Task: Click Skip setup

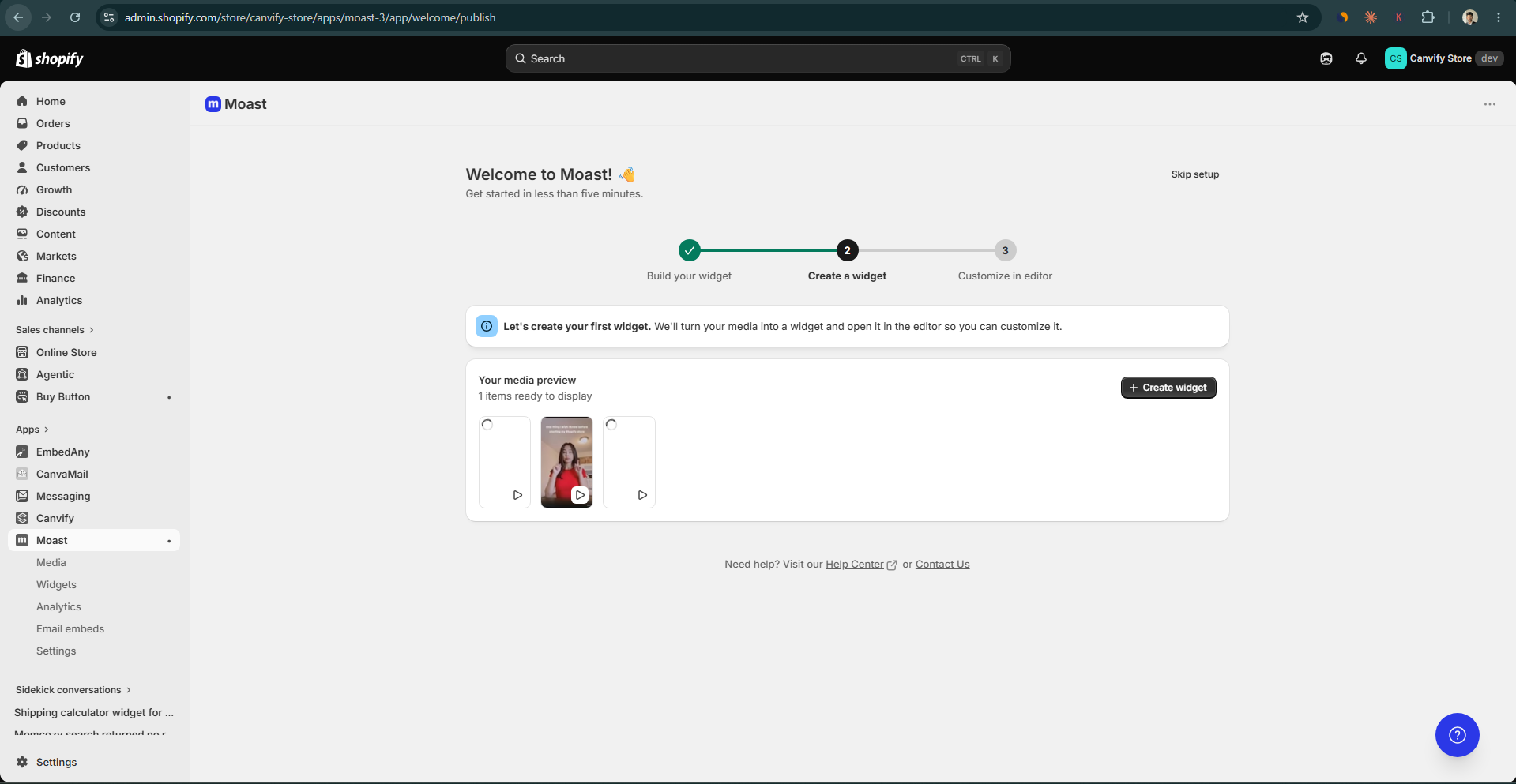Action: tap(1194, 174)
